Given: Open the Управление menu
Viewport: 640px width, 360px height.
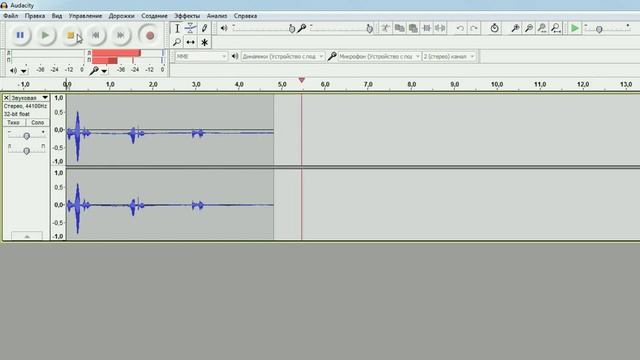Looking at the screenshot, I should [85, 16].
